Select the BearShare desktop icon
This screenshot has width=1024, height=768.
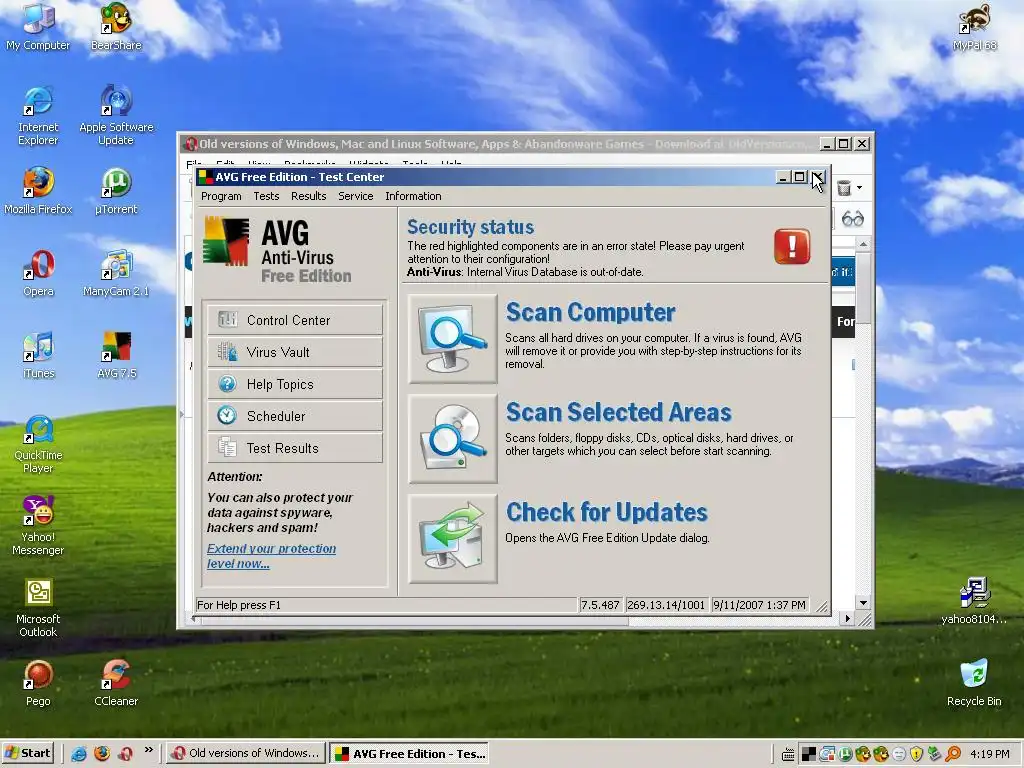point(116,27)
